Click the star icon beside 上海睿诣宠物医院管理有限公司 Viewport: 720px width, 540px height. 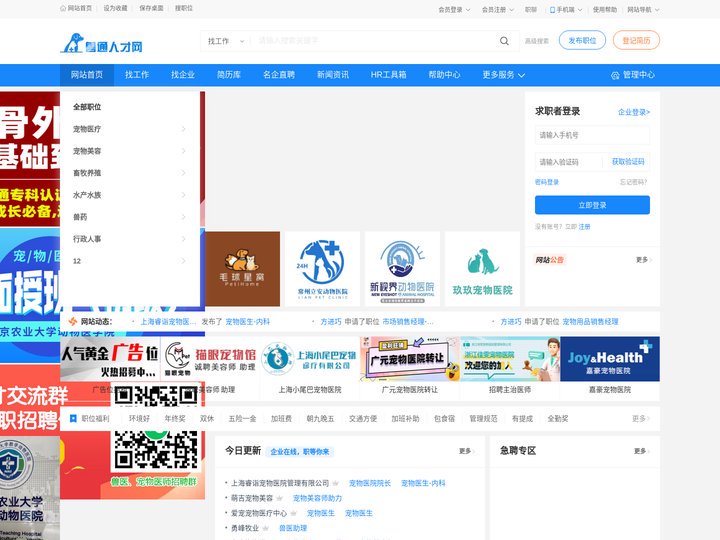pos(336,483)
